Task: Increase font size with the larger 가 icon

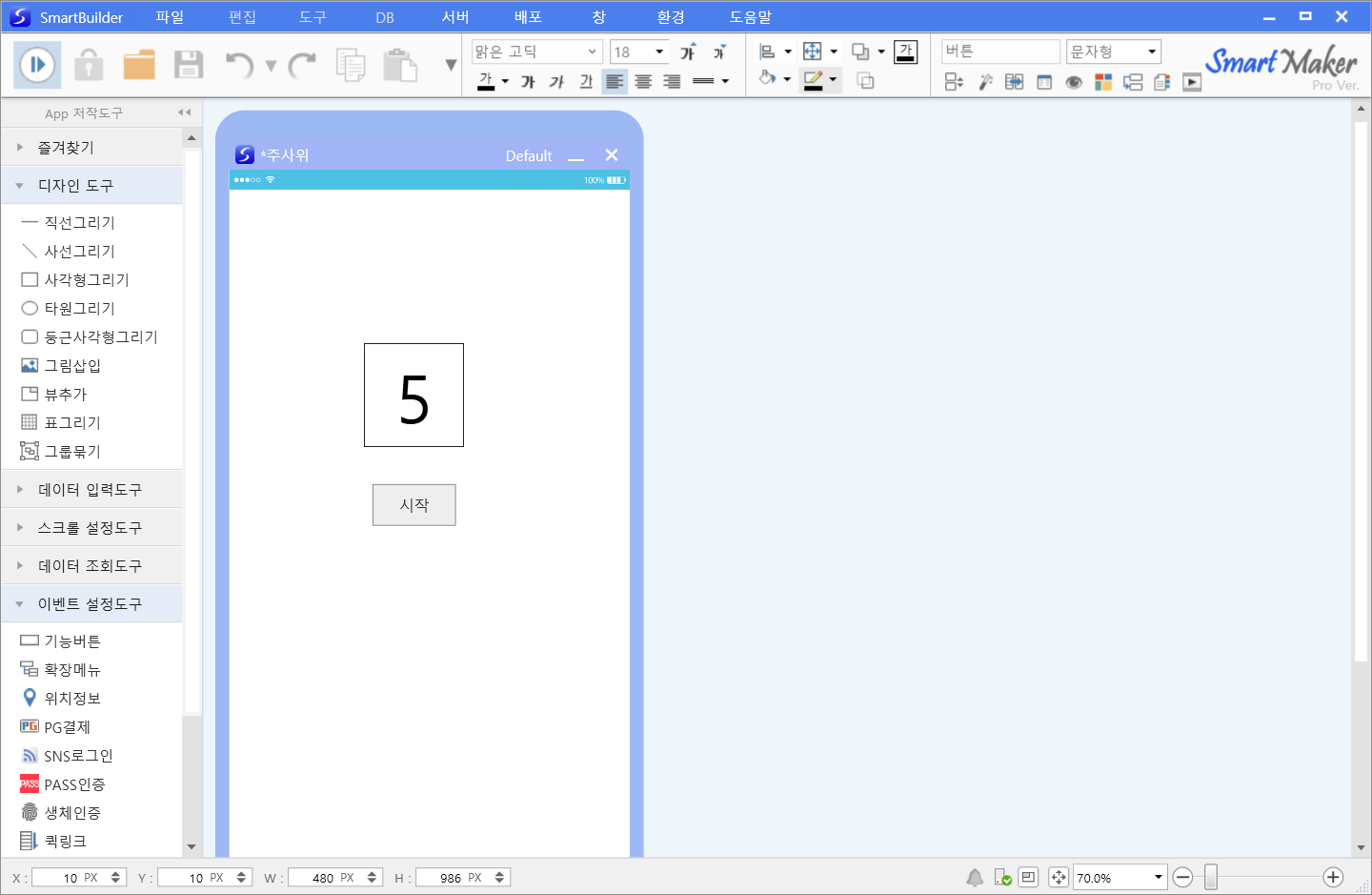Action: coord(688,51)
